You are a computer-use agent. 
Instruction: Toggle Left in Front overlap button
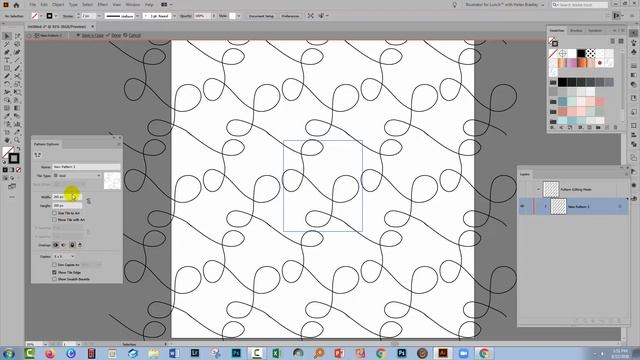click(x=56, y=245)
